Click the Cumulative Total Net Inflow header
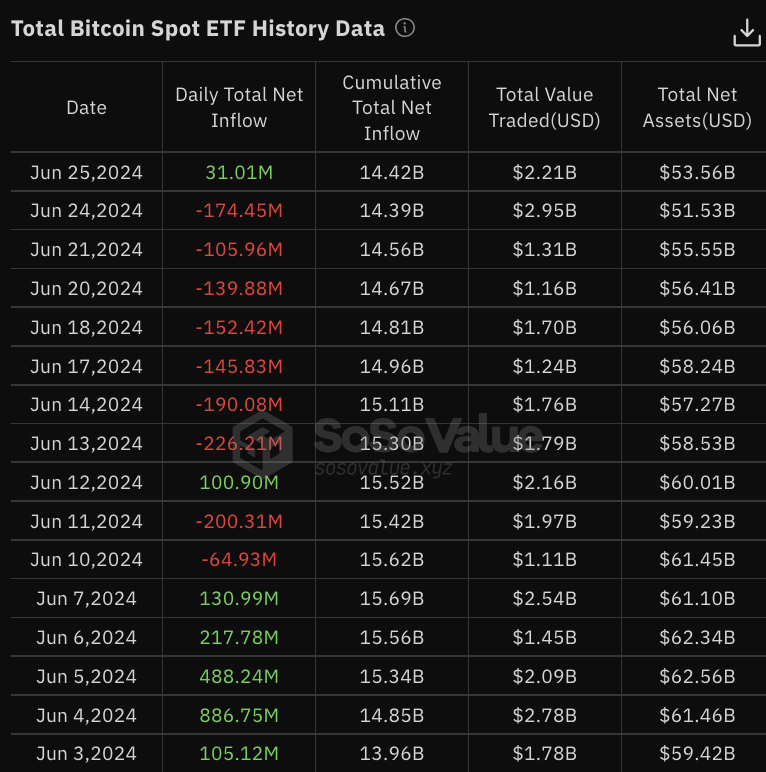The height and width of the screenshot is (772, 766). [x=392, y=108]
